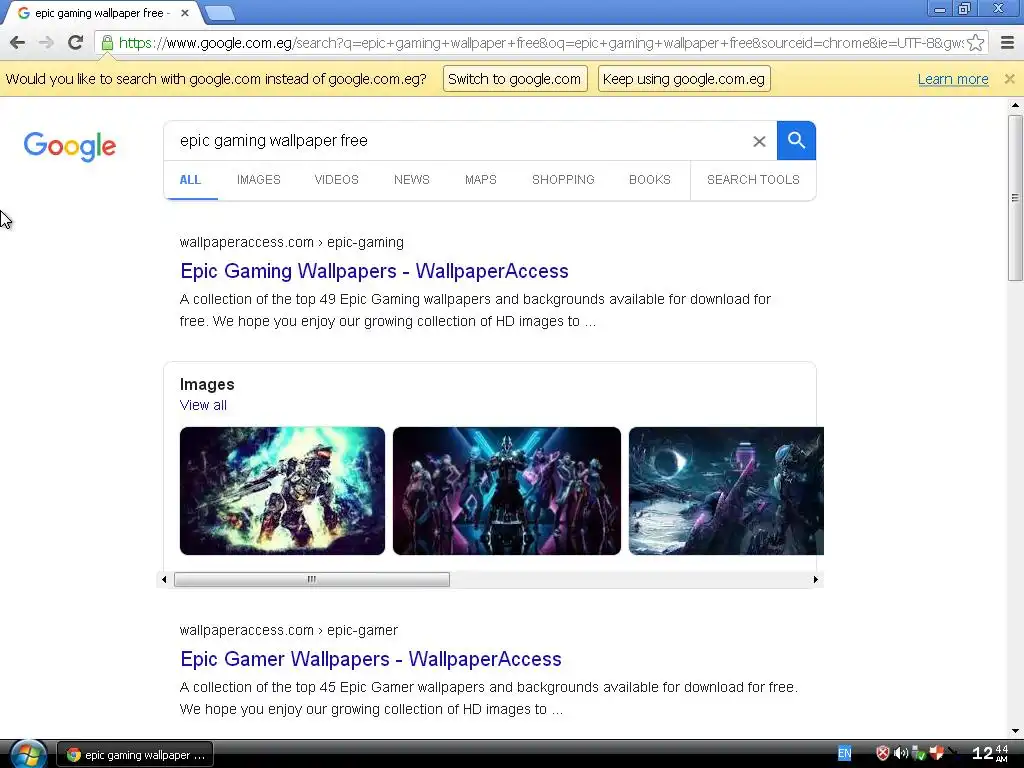Viewport: 1024px width, 768px height.
Task: Select the Chrome taskbar button
Action: click(x=135, y=755)
